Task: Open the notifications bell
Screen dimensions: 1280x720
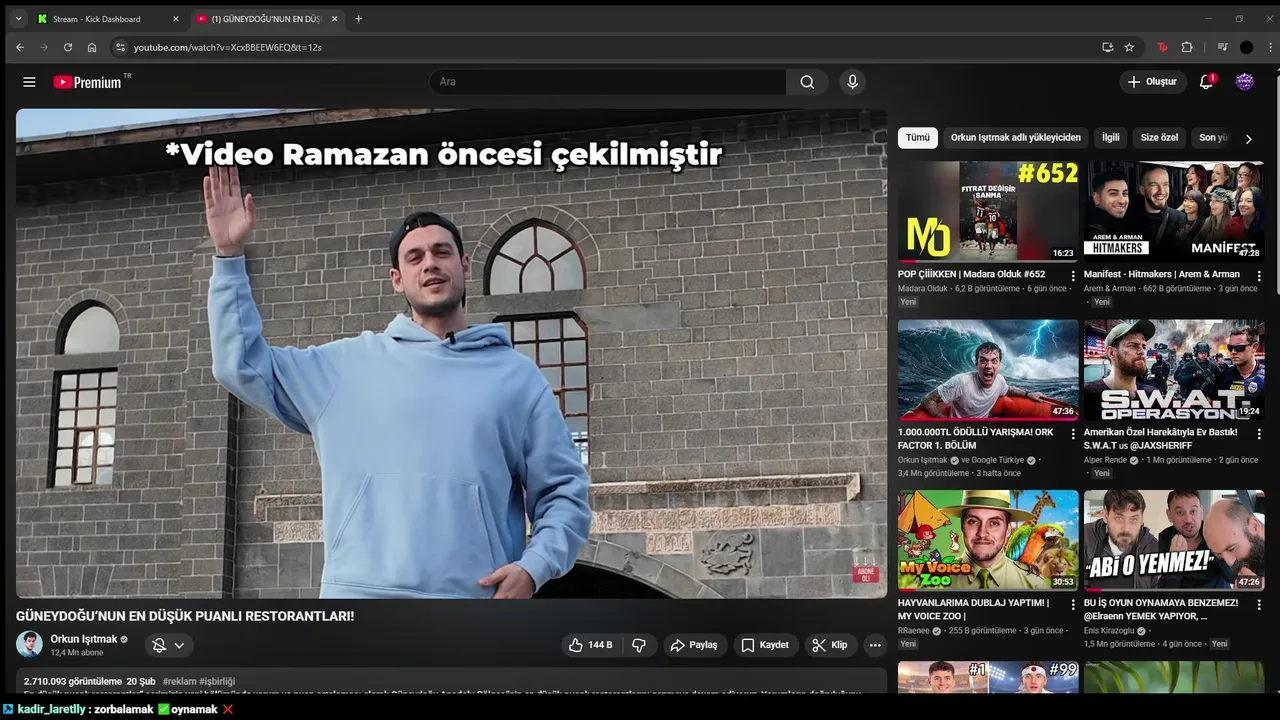Action: tap(1206, 82)
